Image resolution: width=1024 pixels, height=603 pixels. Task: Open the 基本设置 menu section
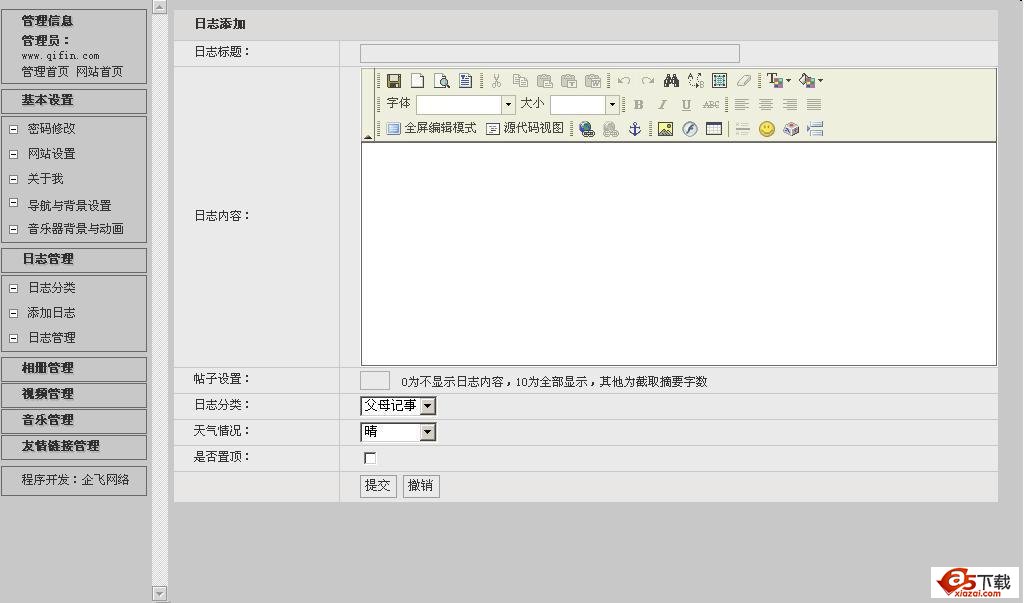74,101
